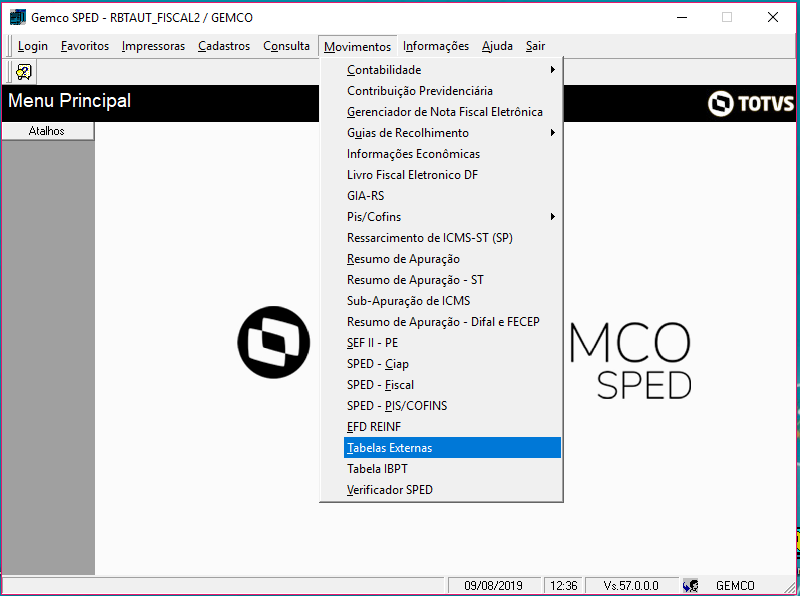Click the status bar user icon beside GEMCO

pyautogui.click(x=690, y=586)
